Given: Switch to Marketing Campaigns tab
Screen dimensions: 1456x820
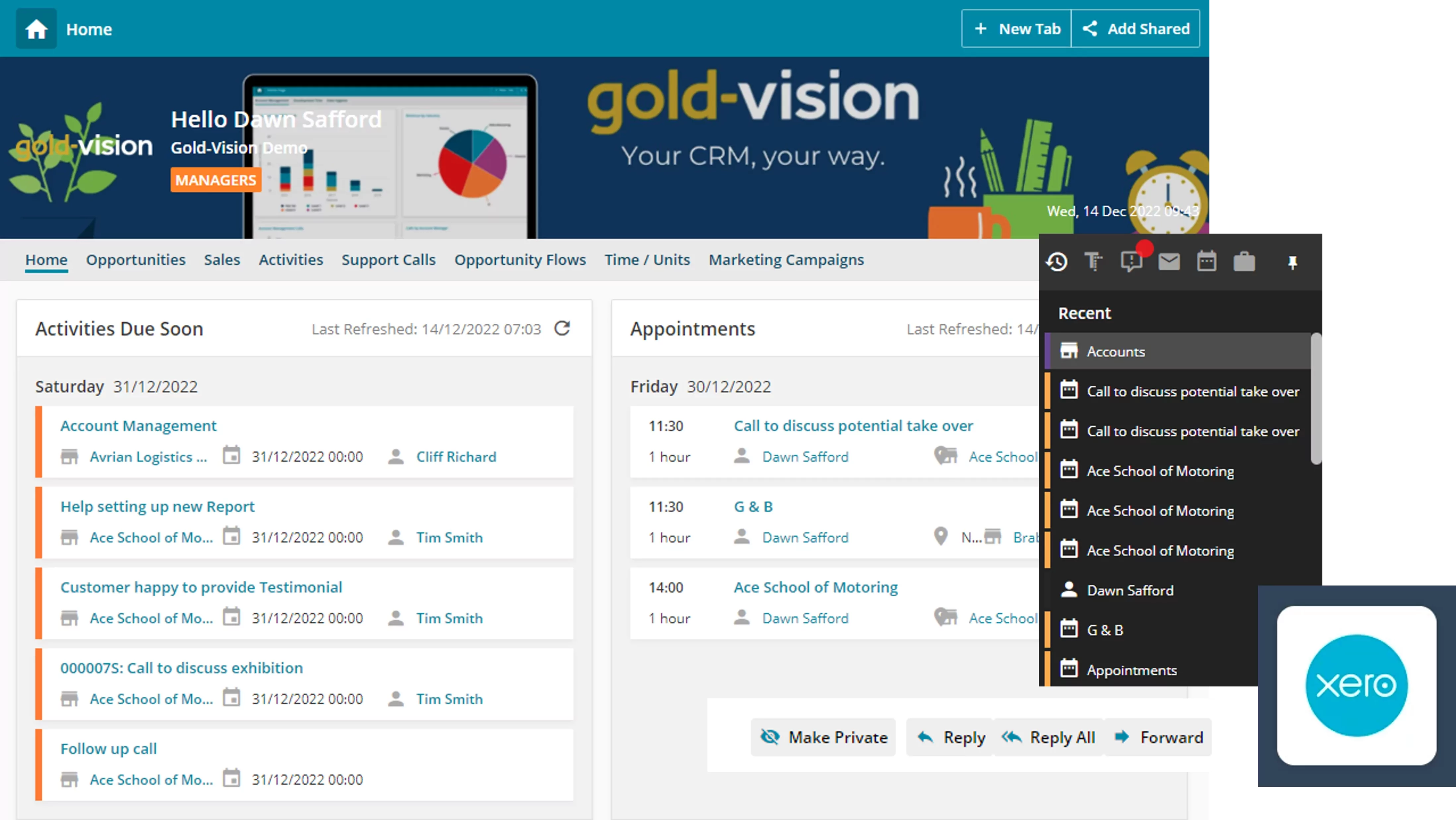Looking at the screenshot, I should click(x=786, y=260).
